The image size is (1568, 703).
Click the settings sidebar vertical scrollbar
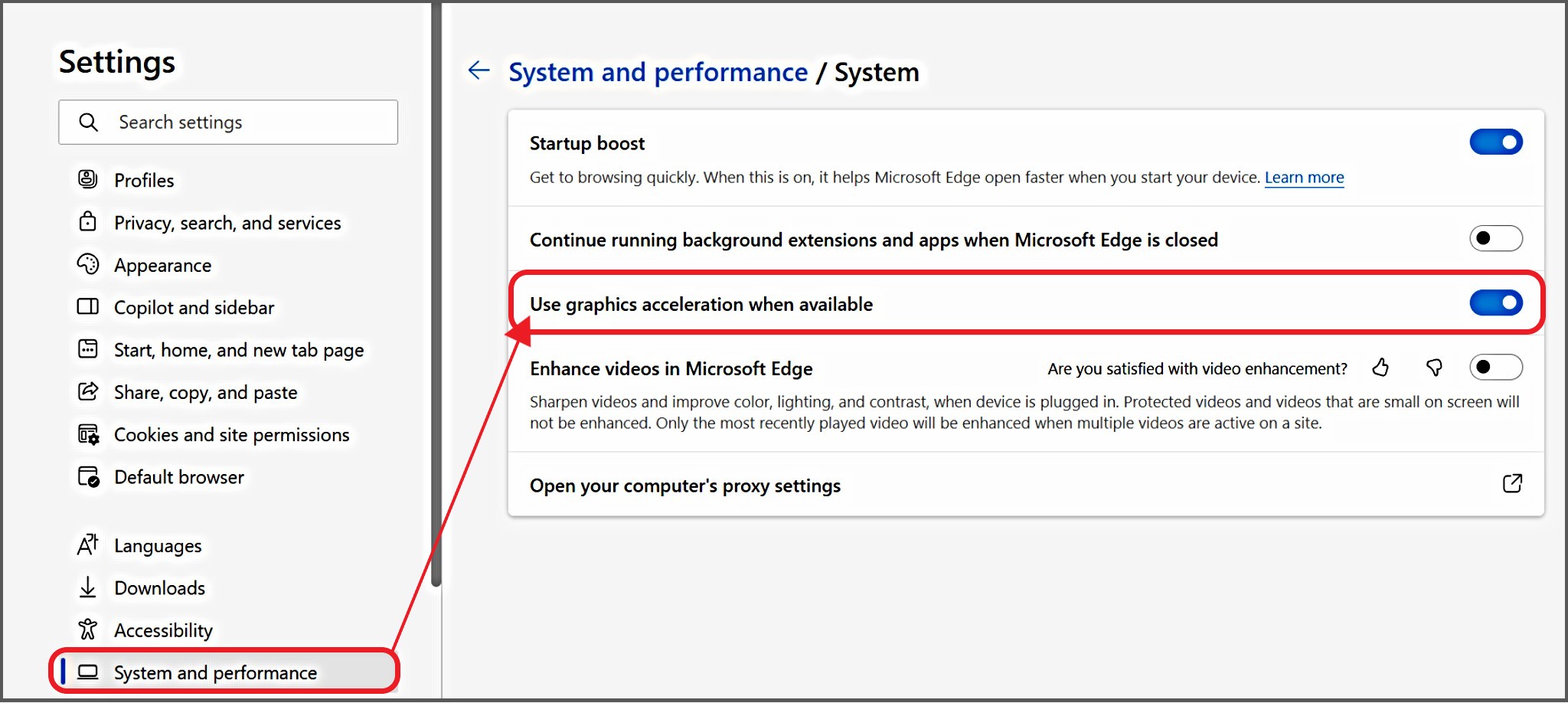(436, 306)
